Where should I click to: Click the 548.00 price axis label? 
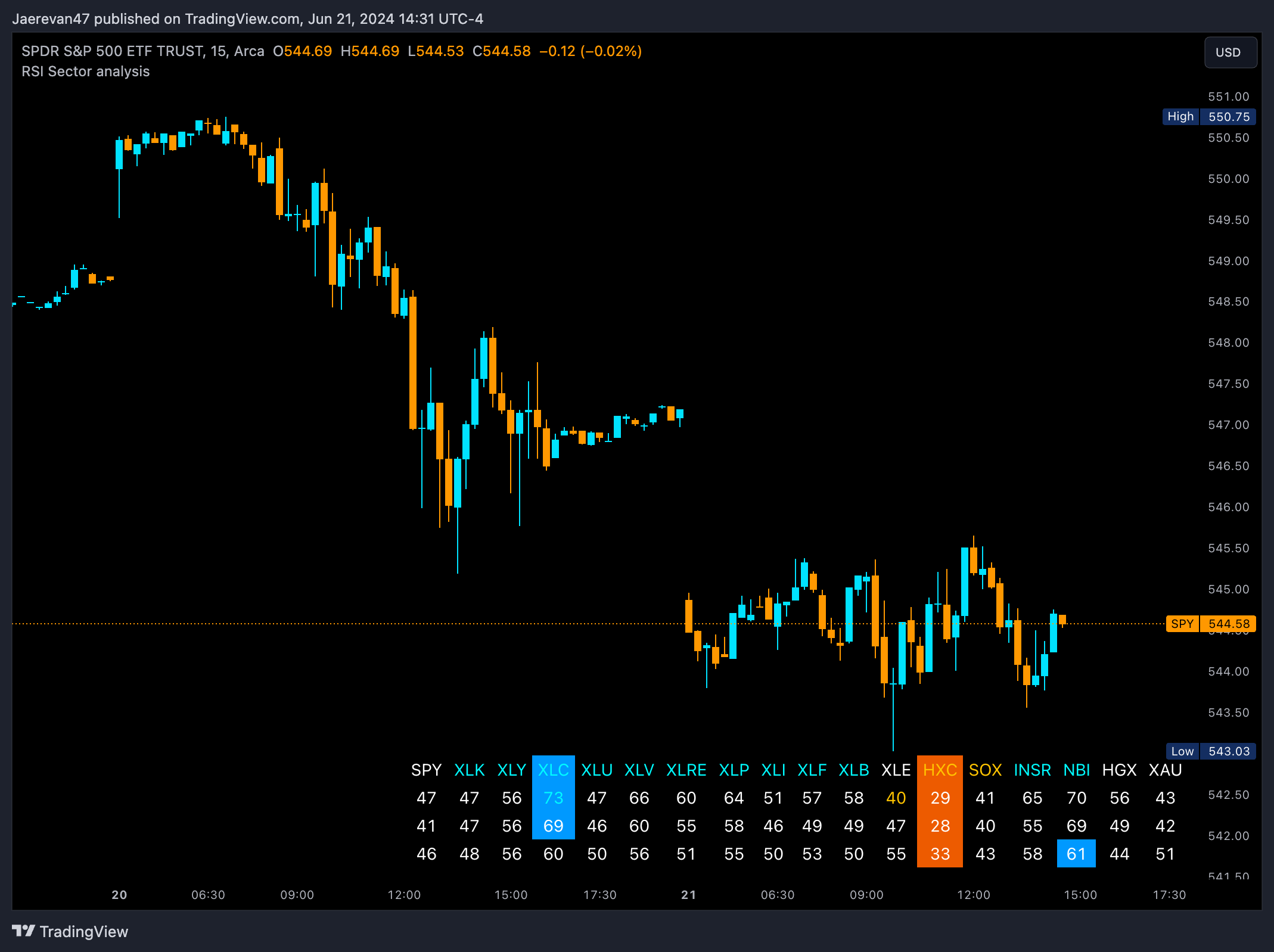click(1229, 343)
